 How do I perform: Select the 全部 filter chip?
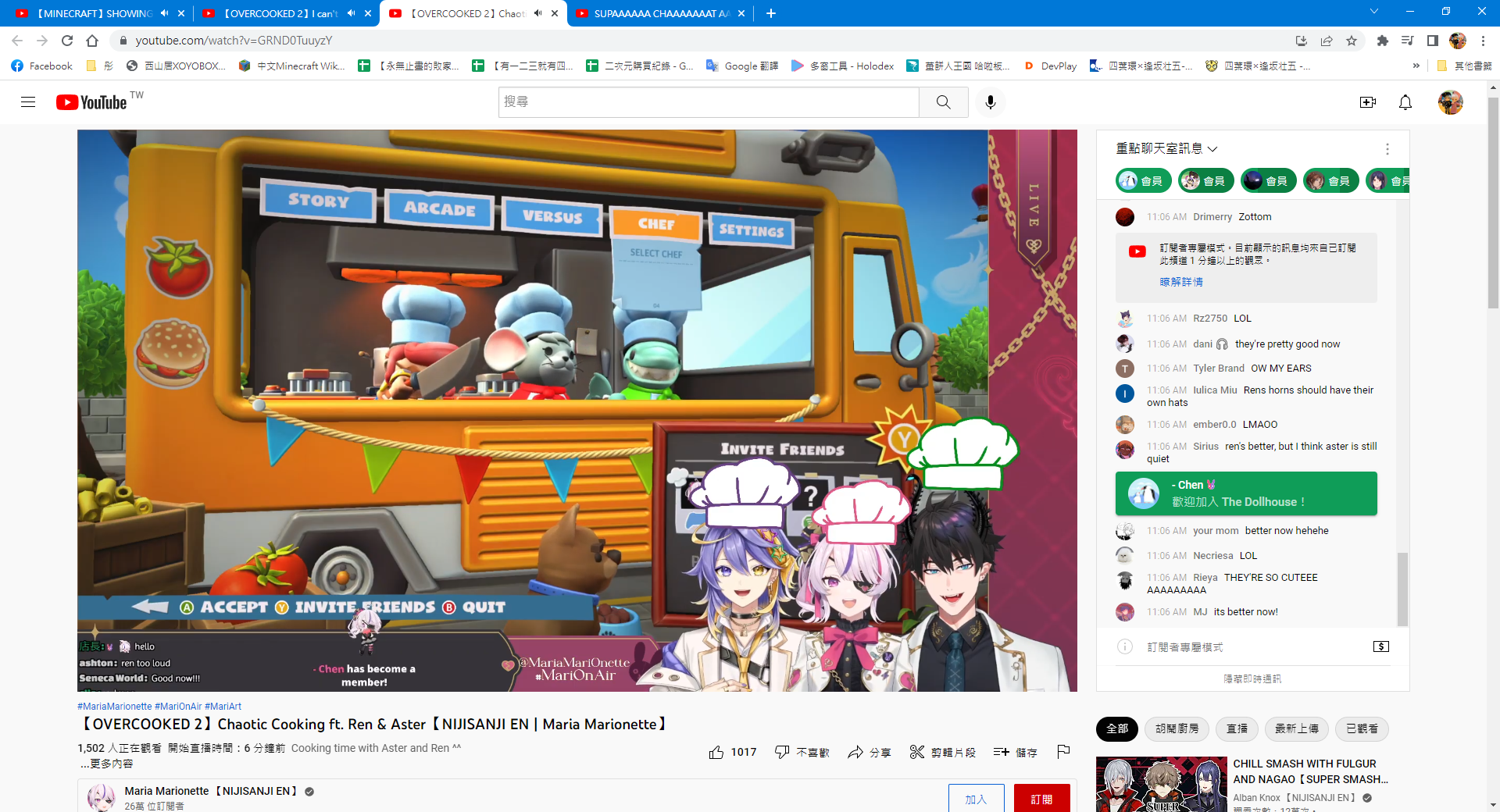[x=1117, y=728]
